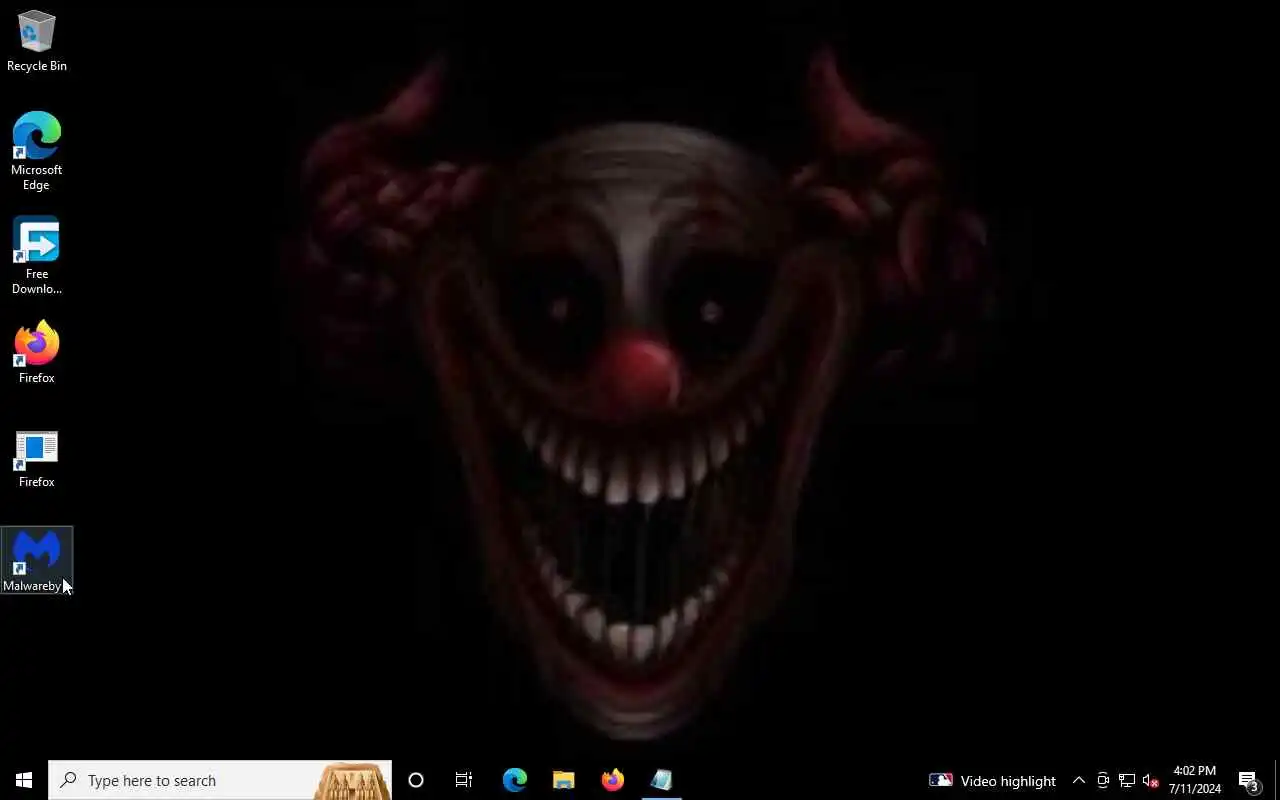Open network status tray icon
The height and width of the screenshot is (800, 1280).
[1126, 780]
